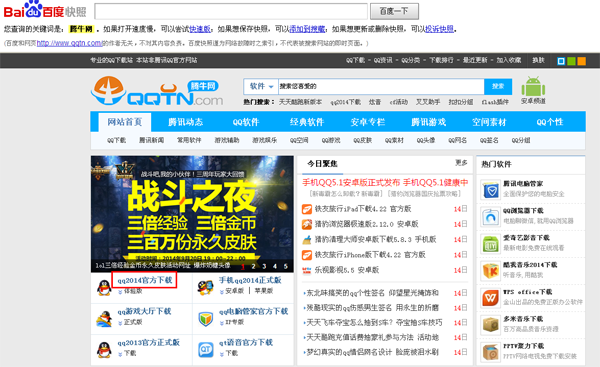Click the 换肤 label in top bar
Viewport: 600px width, 367px height.
click(x=538, y=60)
